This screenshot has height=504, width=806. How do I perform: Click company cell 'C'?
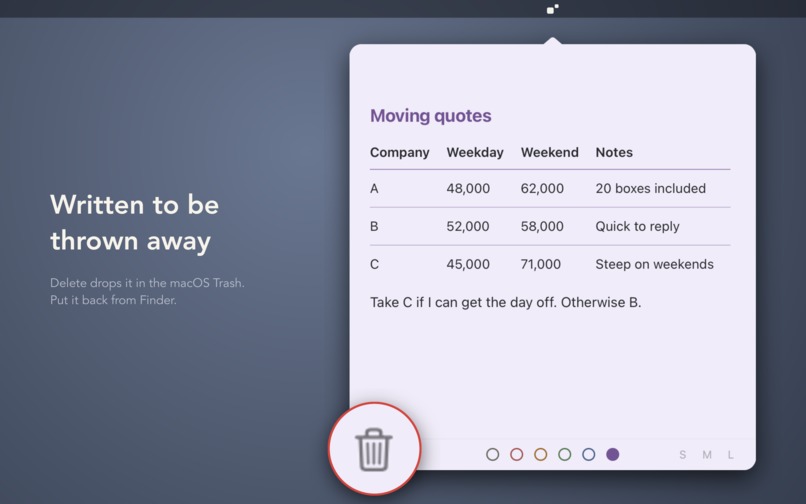click(x=374, y=264)
